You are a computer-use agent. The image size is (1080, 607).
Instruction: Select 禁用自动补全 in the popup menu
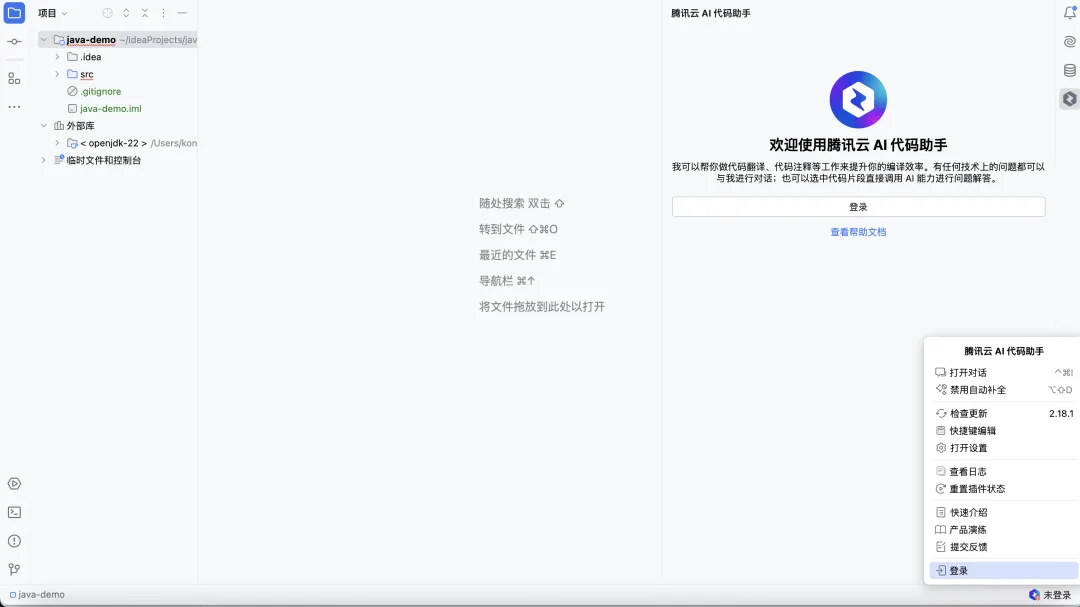click(x=1004, y=390)
